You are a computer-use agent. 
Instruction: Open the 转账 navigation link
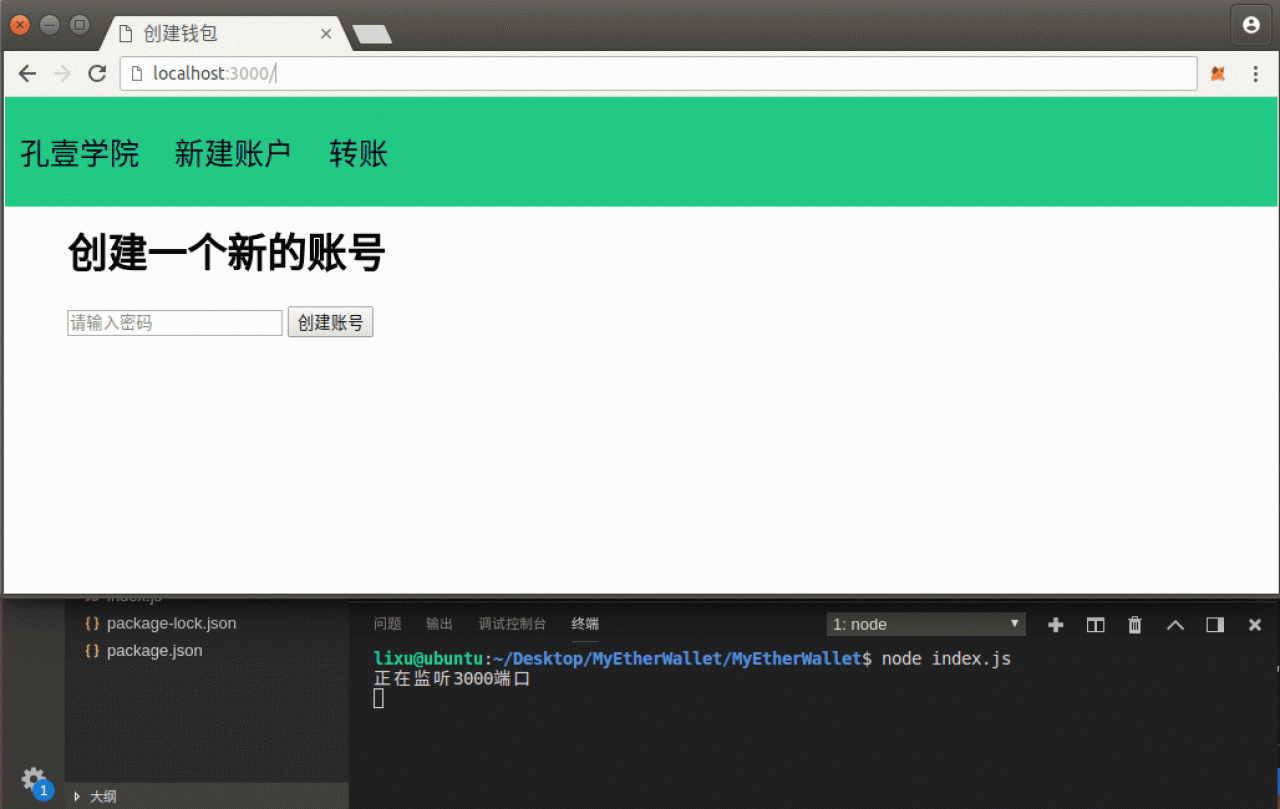(358, 154)
